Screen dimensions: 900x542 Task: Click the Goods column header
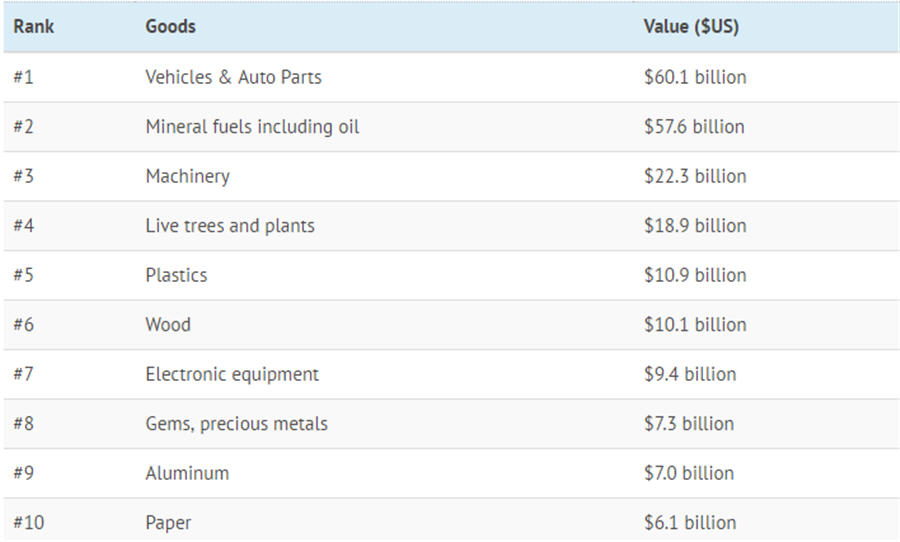(170, 27)
